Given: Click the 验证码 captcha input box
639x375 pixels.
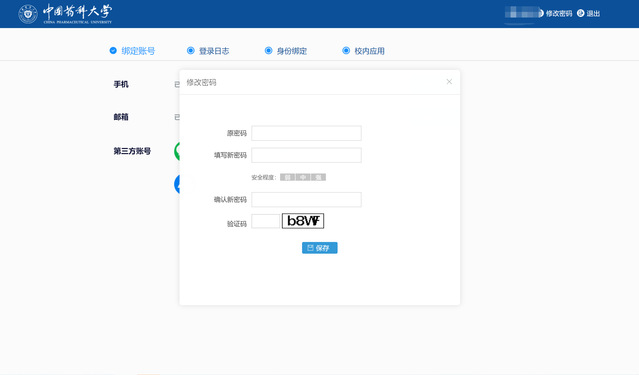Looking at the screenshot, I should 266,221.
